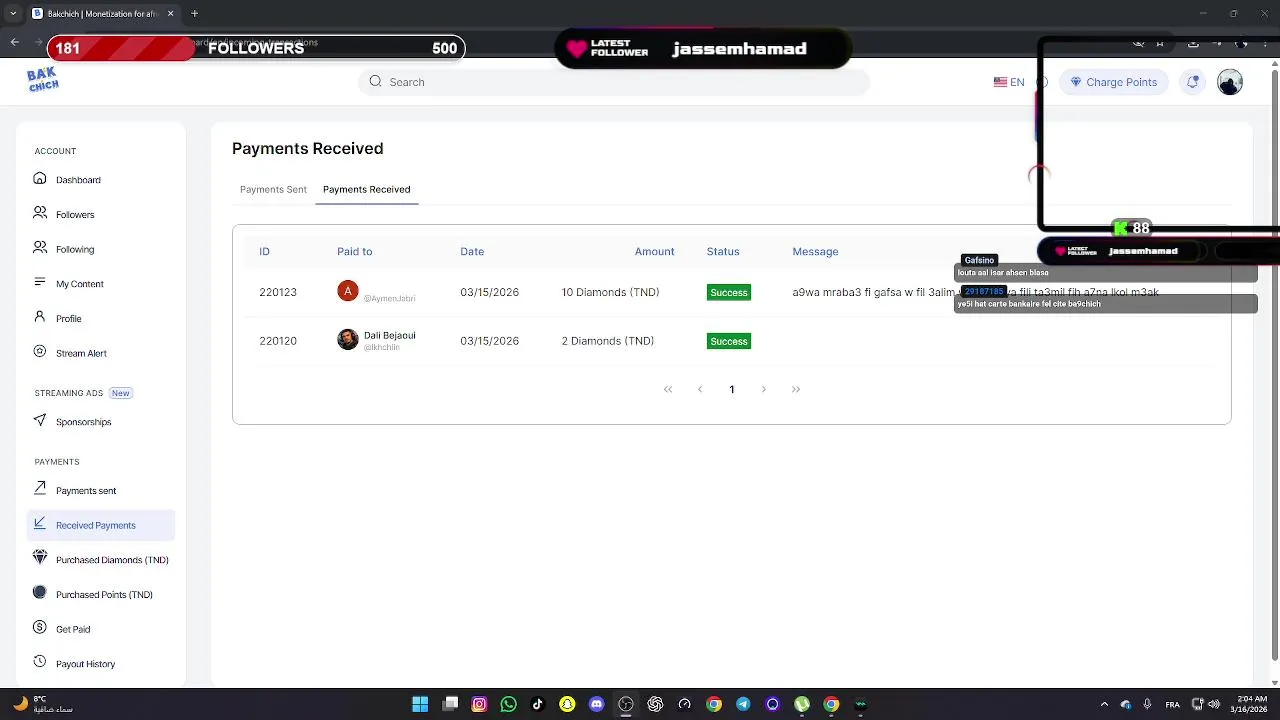Click the Amount column header
This screenshot has height=720, width=1280.
[x=654, y=251]
